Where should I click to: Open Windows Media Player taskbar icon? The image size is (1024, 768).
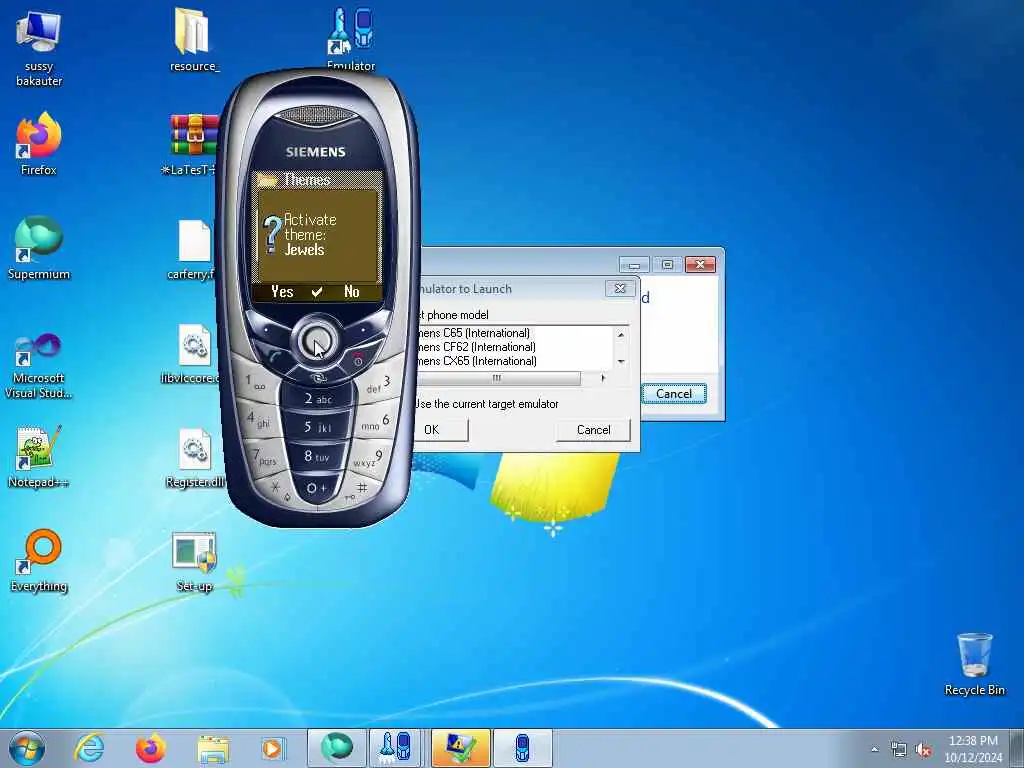pos(273,748)
